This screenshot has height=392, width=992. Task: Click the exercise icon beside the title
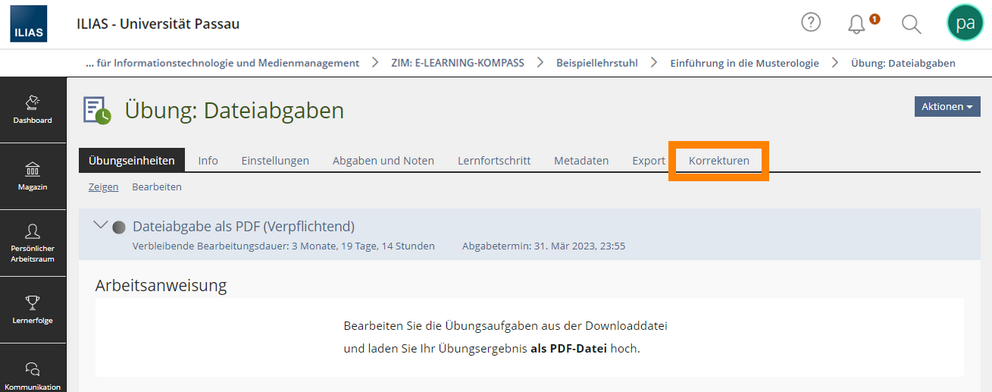[97, 111]
